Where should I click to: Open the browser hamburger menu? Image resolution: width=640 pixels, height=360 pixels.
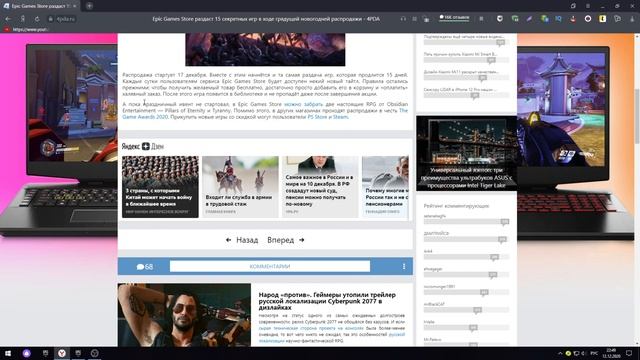[588, 6]
